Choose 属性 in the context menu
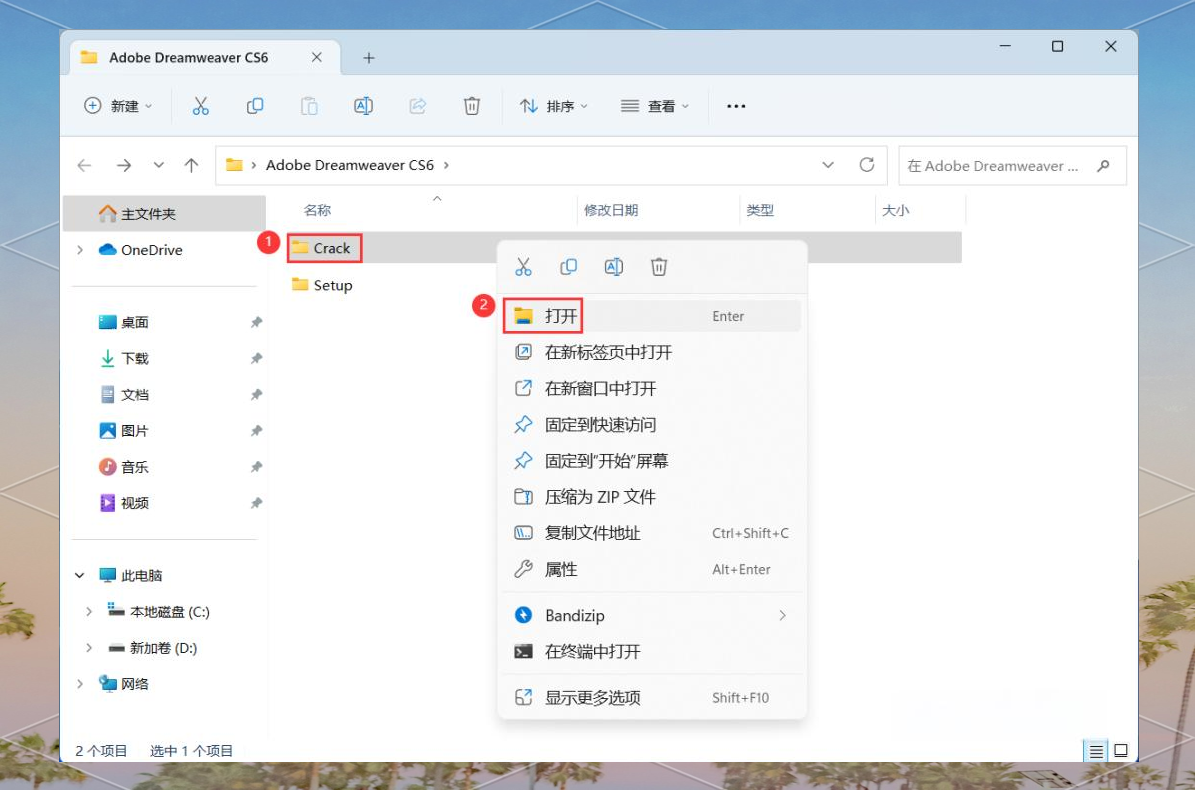 point(652,569)
